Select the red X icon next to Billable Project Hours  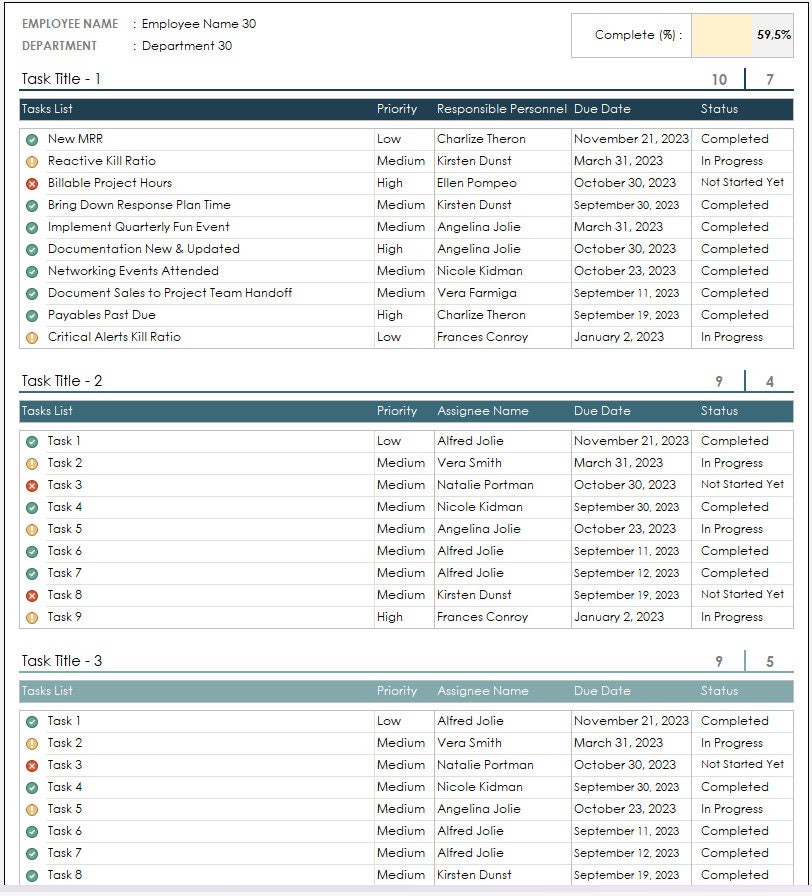pyautogui.click(x=30, y=183)
